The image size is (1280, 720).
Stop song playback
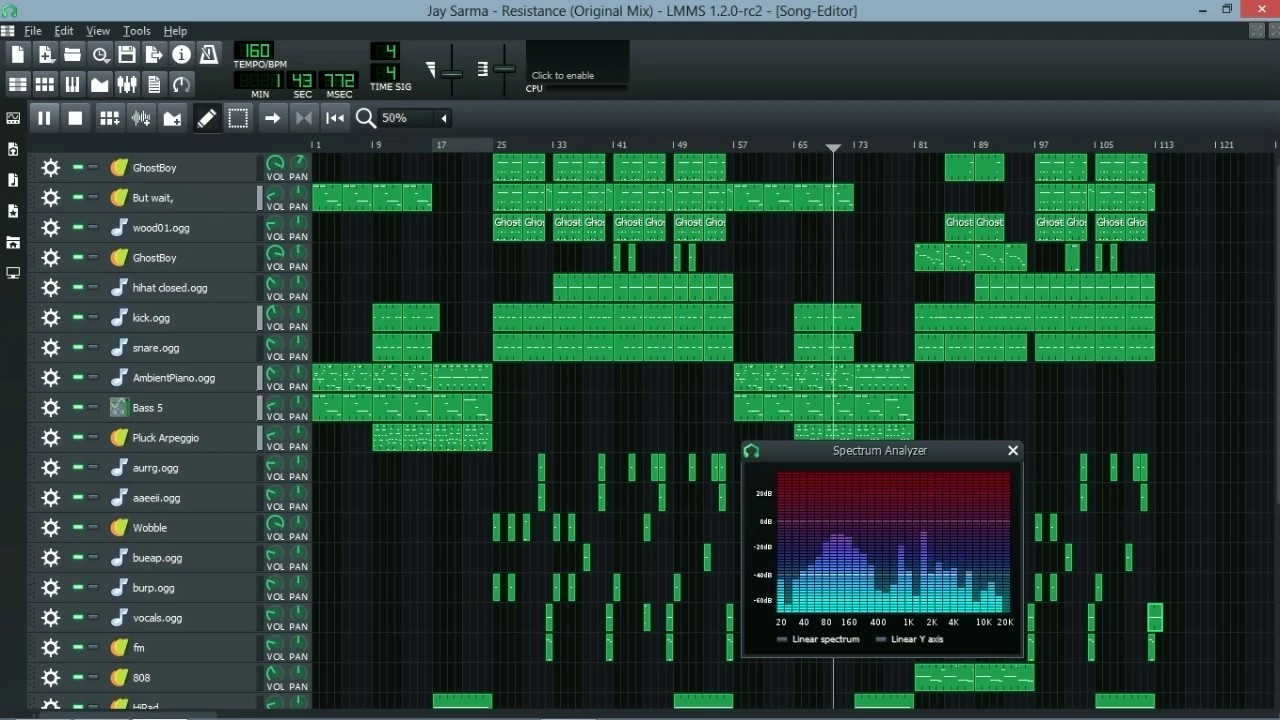[x=75, y=118]
